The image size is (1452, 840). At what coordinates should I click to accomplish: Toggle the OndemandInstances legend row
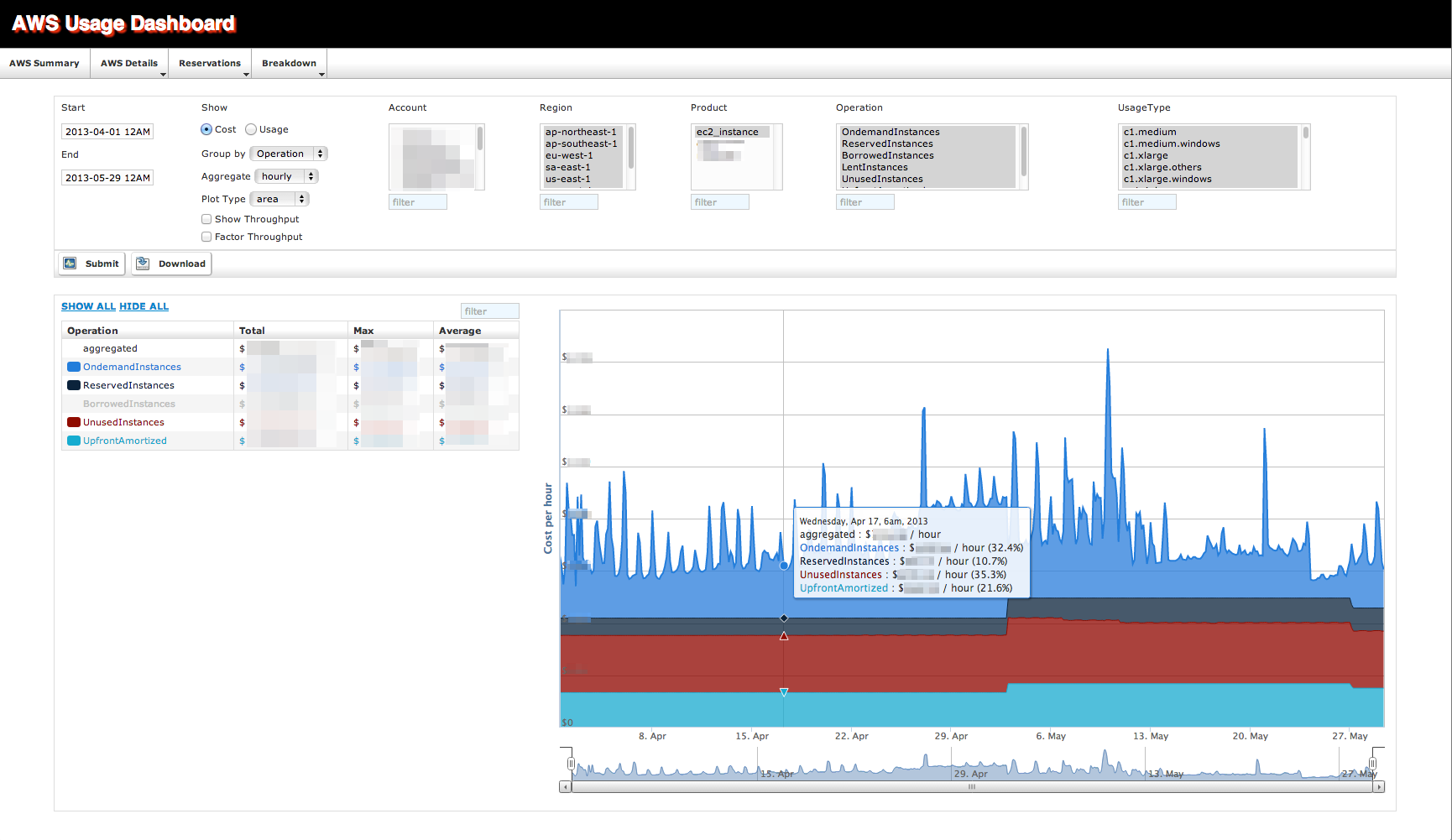(x=290, y=367)
